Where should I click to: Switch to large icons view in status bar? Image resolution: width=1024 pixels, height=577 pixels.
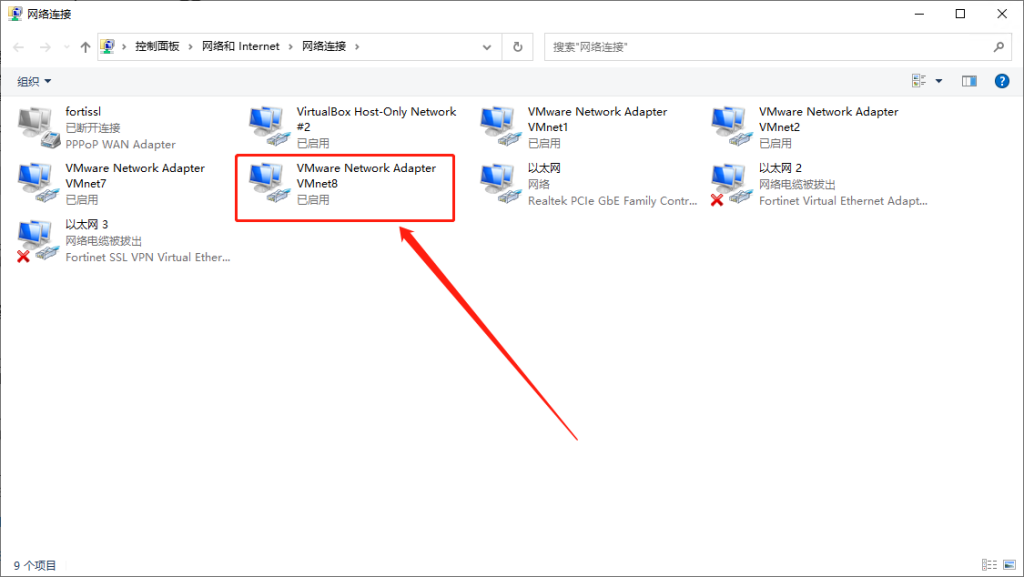pos(1010,565)
